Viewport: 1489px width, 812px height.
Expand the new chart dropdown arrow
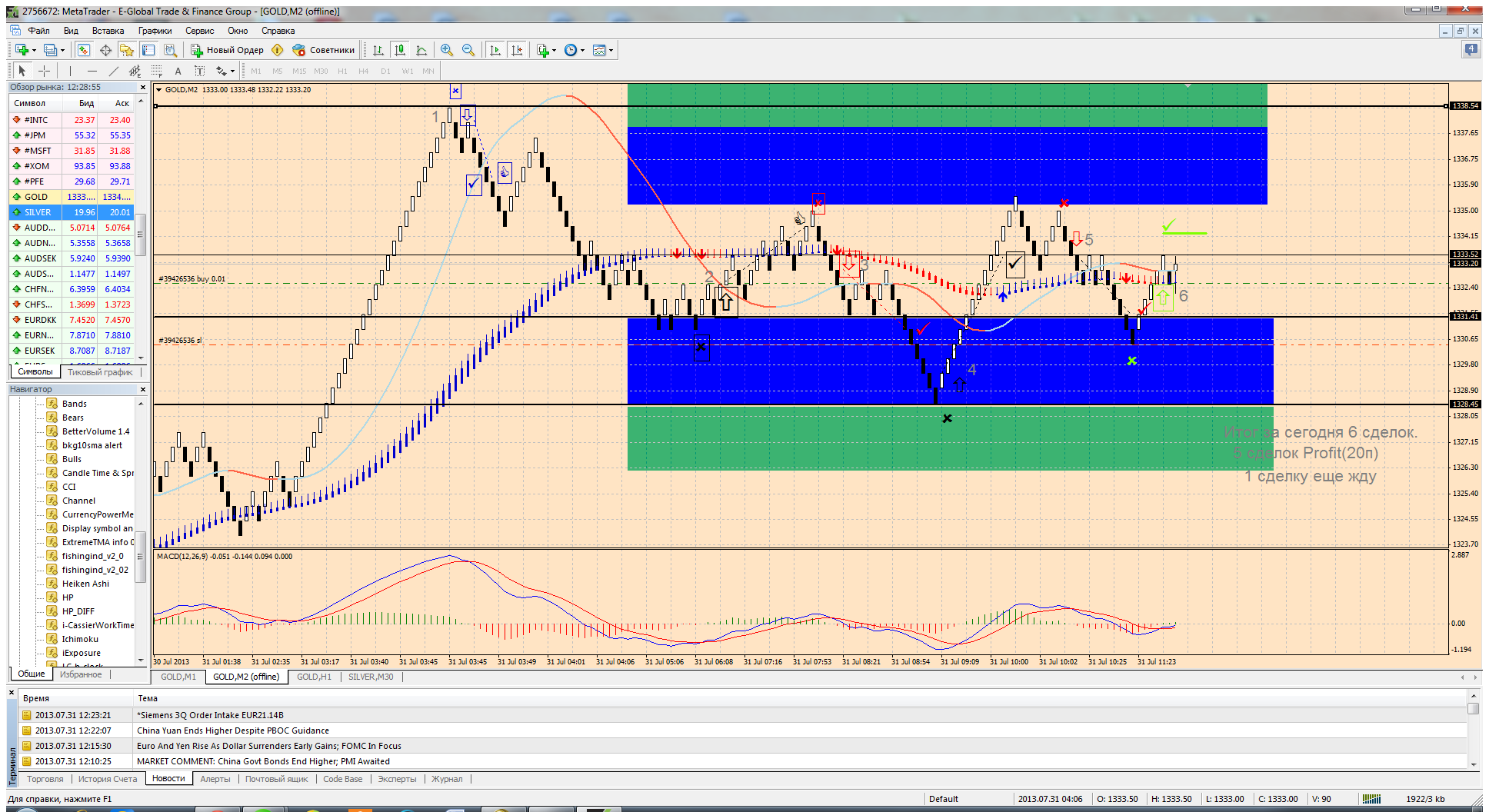[34, 50]
